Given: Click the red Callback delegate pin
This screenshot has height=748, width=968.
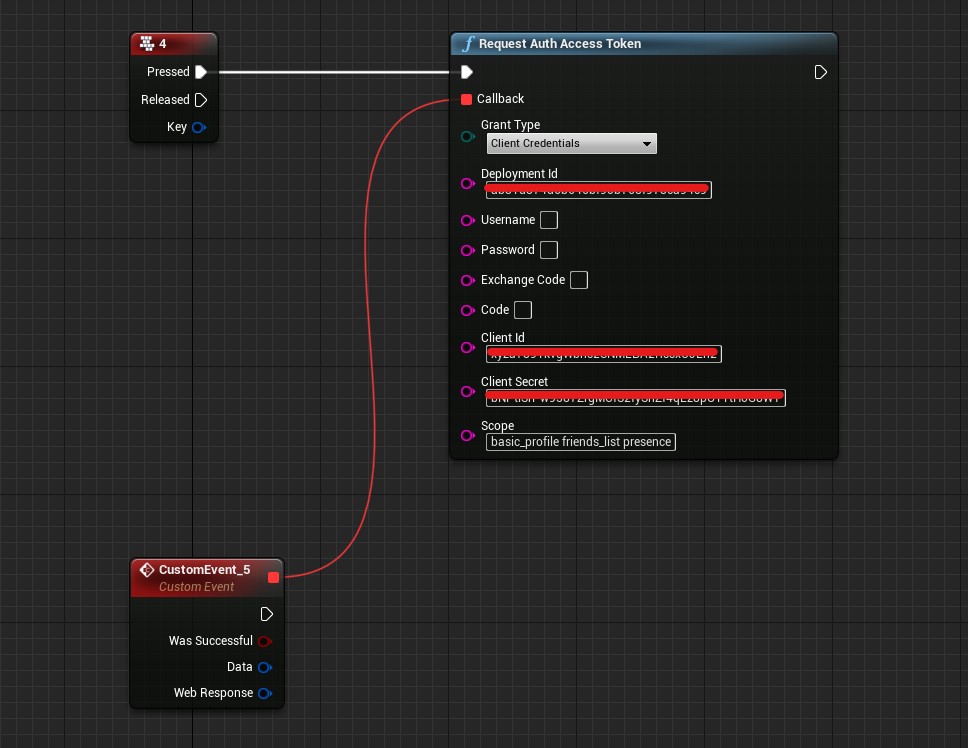Looking at the screenshot, I should (467, 99).
